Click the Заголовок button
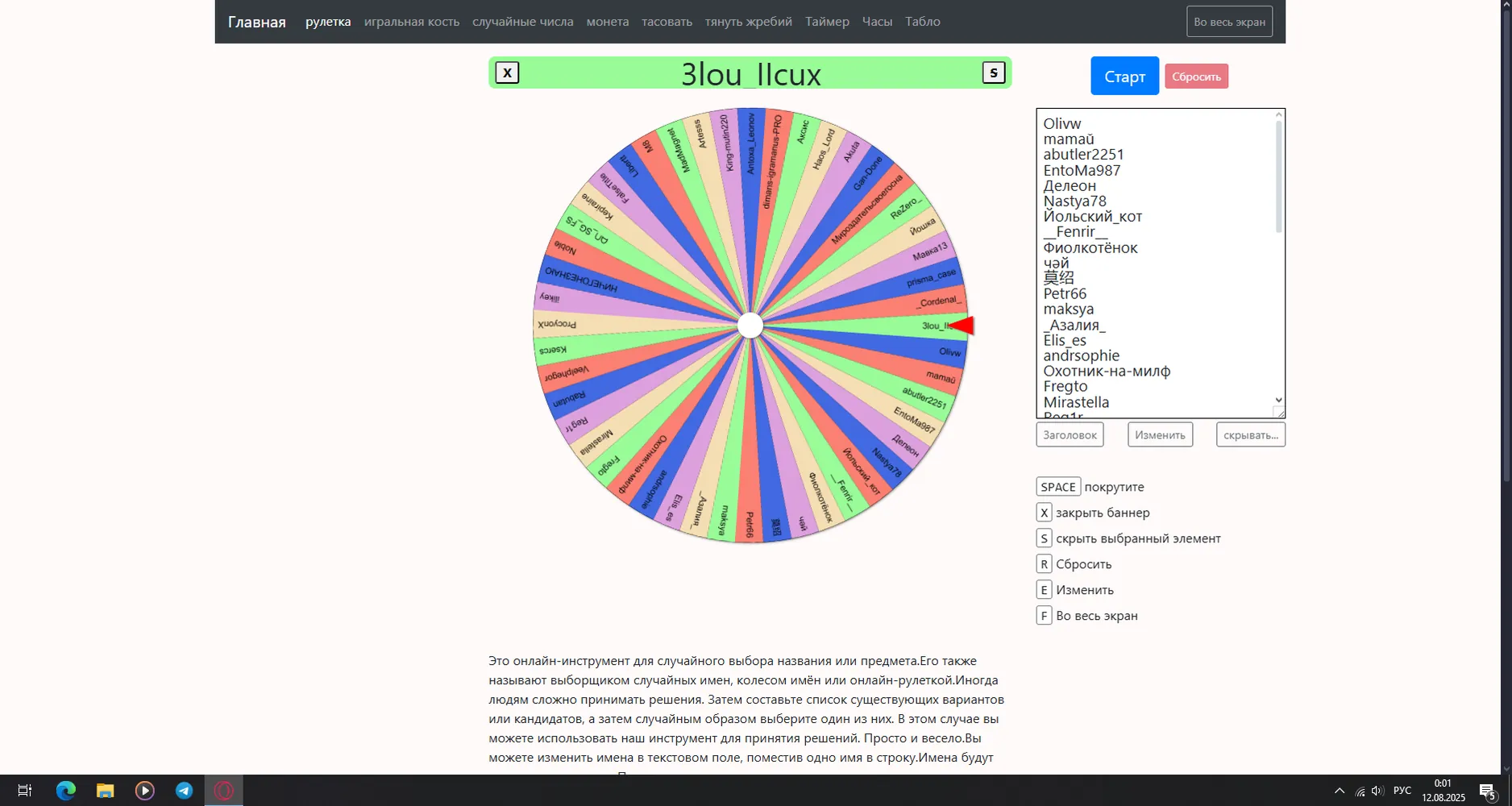The height and width of the screenshot is (806, 1512). (x=1070, y=434)
